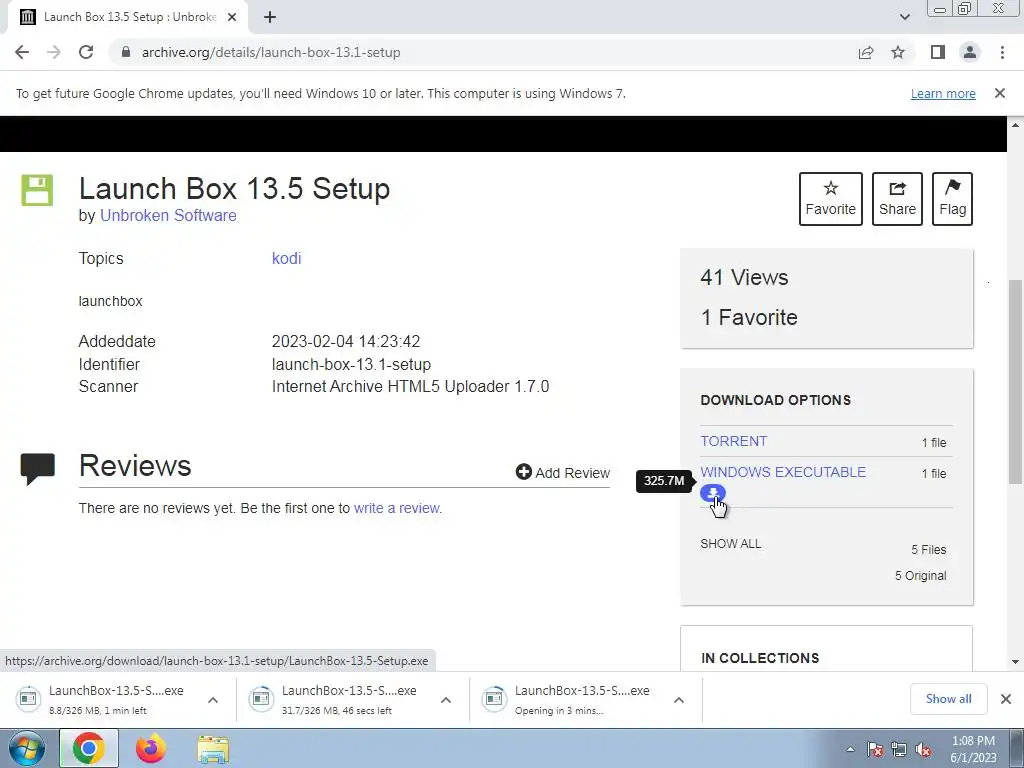Open the Chrome profile avatar
Viewport: 1024px width, 768px height.
tap(970, 52)
